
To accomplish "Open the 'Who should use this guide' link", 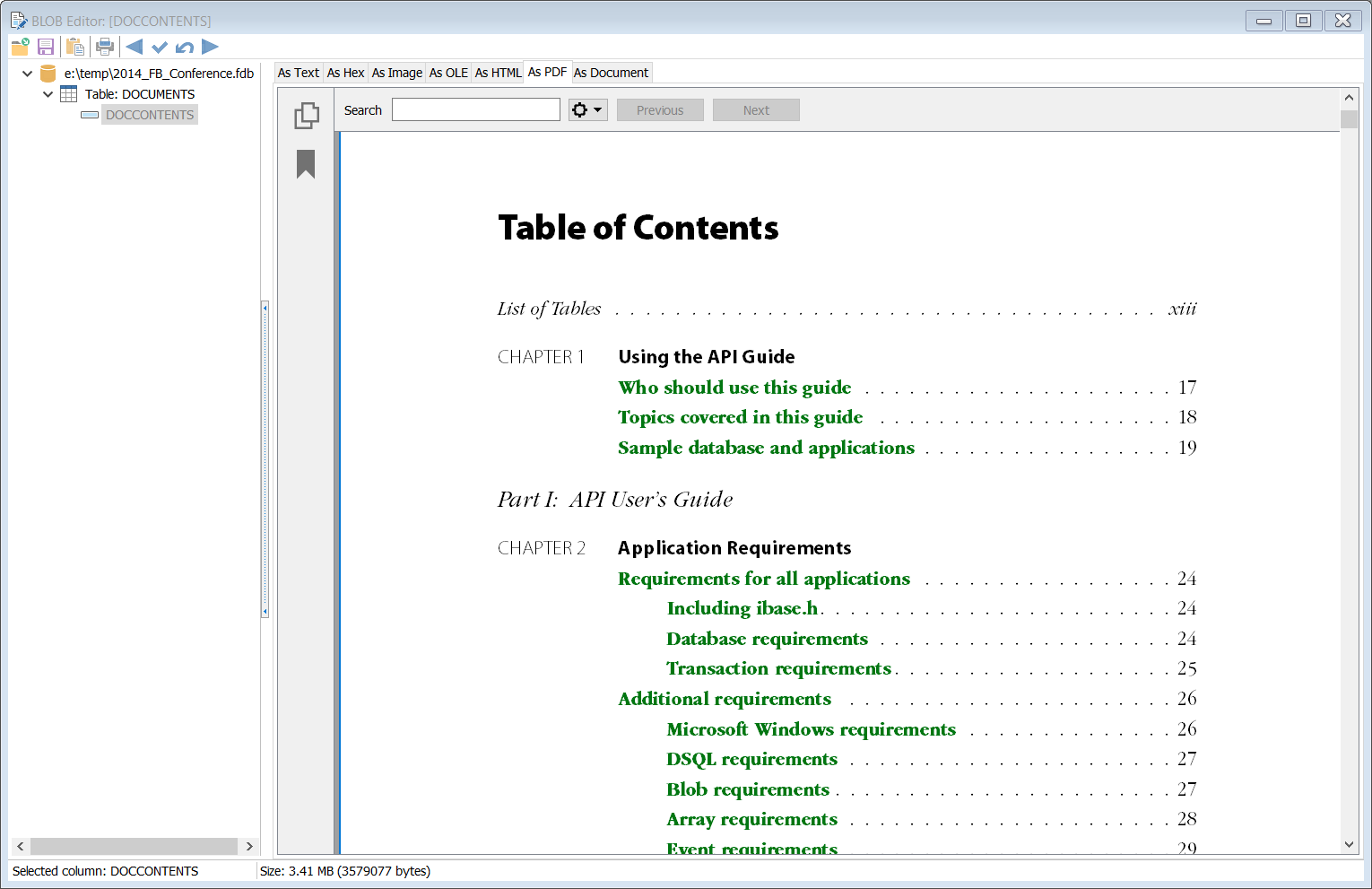I will coord(734,388).
